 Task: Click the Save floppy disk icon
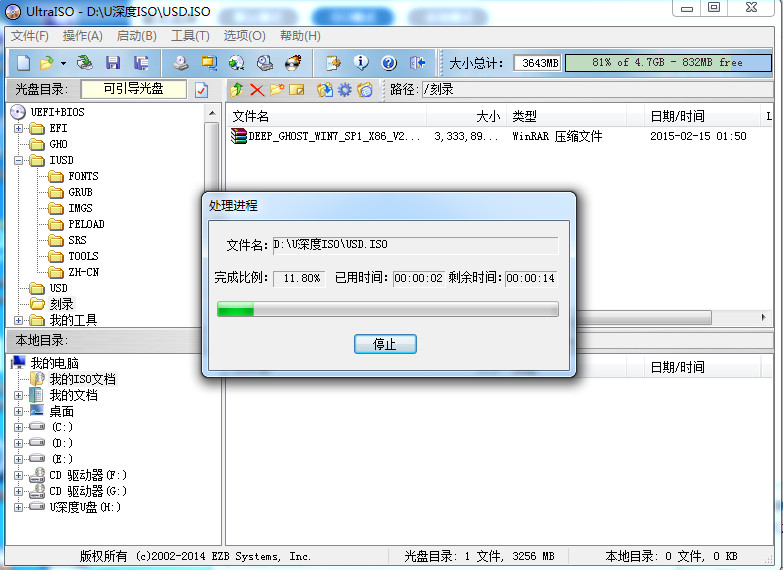pyautogui.click(x=113, y=63)
